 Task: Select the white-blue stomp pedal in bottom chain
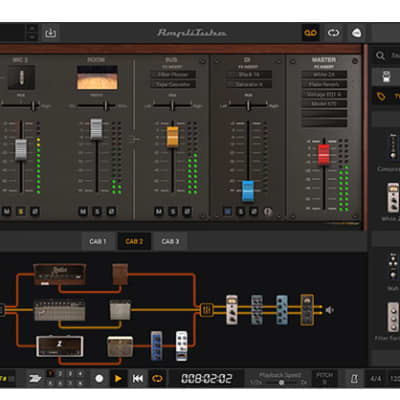(x=182, y=346)
